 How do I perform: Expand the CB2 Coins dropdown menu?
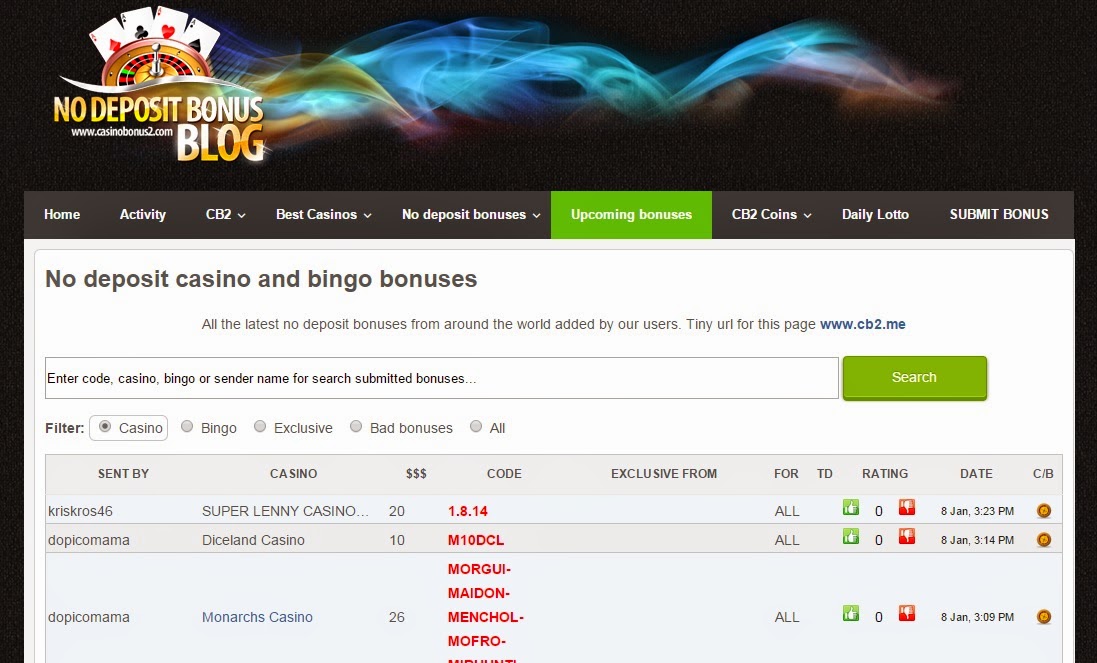coord(771,215)
